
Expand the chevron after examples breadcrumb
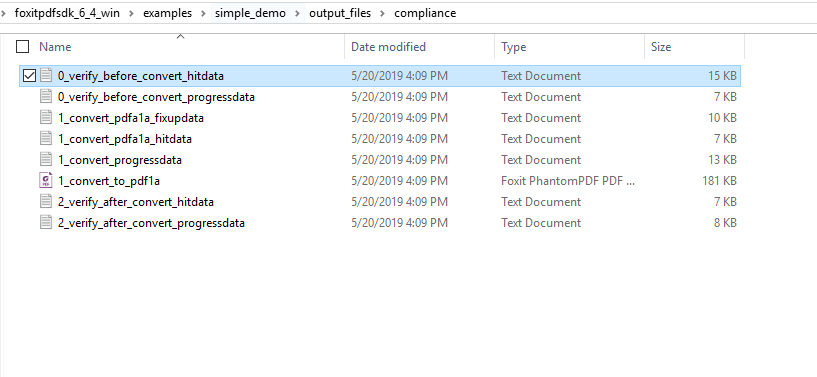pyautogui.click(x=203, y=14)
